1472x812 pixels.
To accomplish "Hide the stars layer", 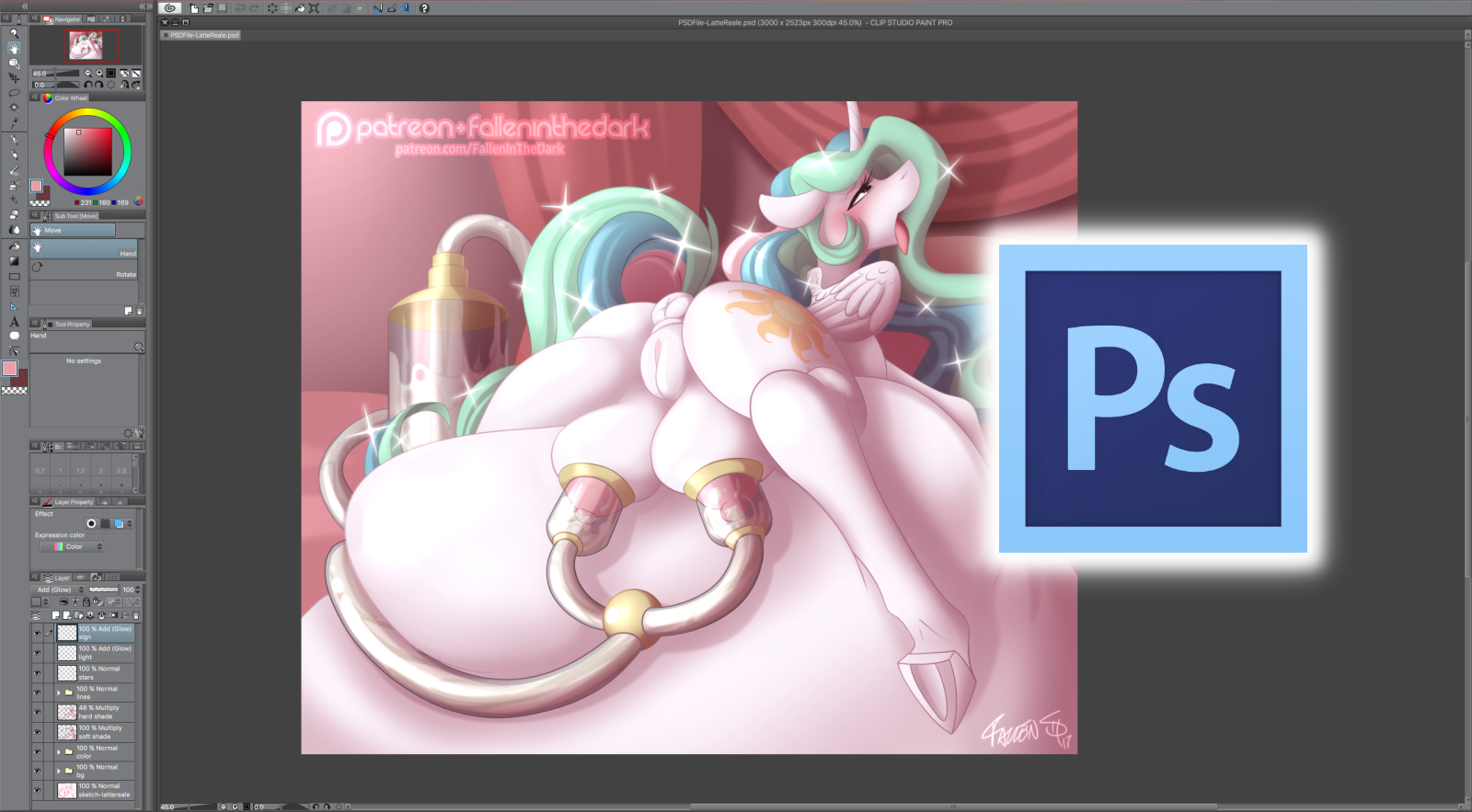I will coord(37,673).
